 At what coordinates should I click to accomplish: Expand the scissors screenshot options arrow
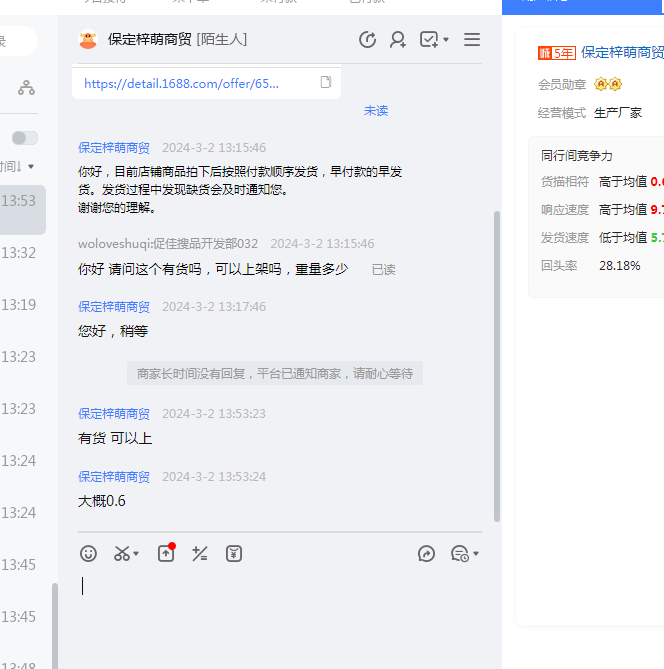(x=136, y=554)
